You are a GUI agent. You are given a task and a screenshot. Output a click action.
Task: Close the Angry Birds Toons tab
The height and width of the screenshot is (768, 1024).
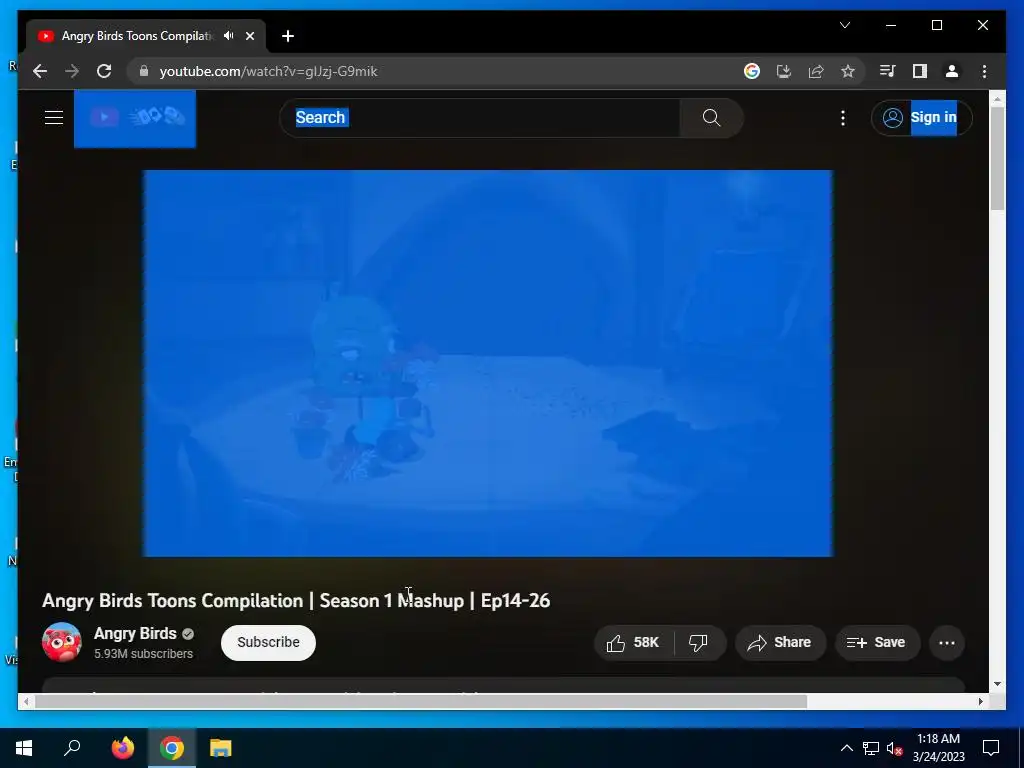pos(249,36)
